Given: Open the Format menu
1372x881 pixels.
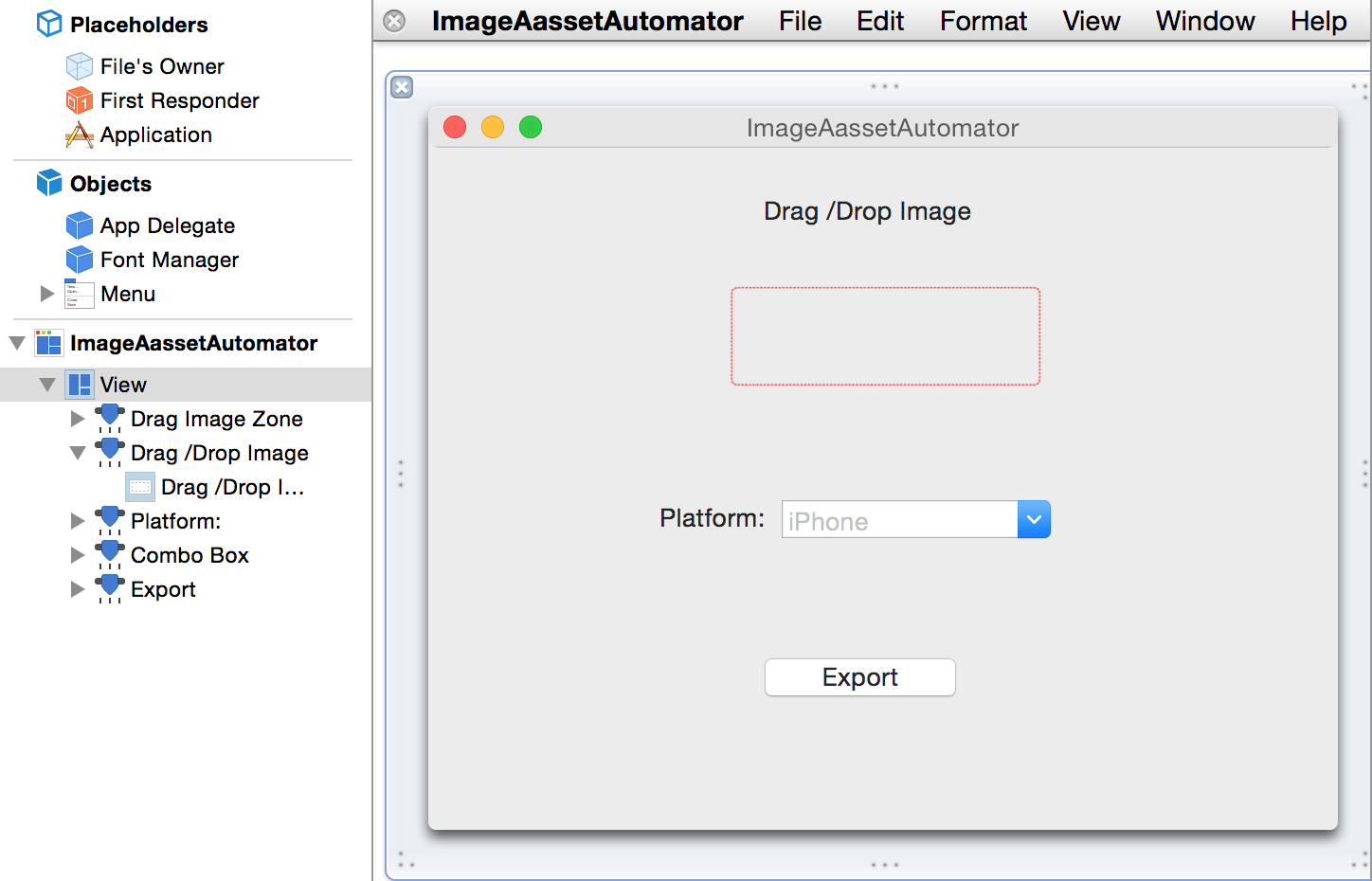Looking at the screenshot, I should pos(983,21).
